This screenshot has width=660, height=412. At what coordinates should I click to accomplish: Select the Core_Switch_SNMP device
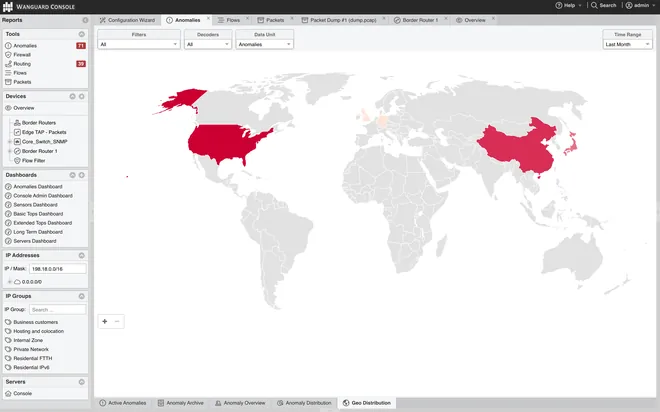(x=45, y=142)
